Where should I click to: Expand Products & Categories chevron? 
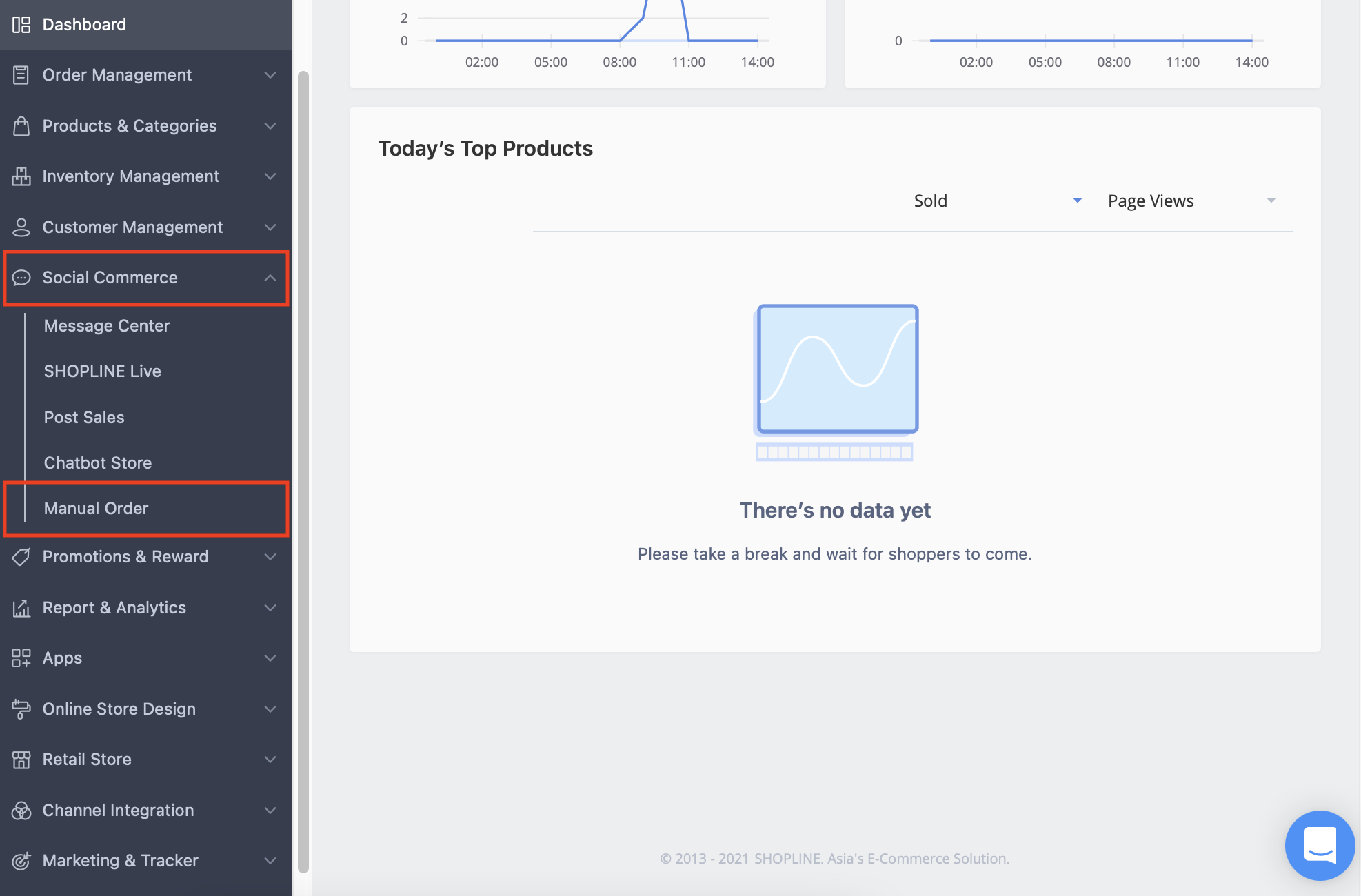pos(270,126)
